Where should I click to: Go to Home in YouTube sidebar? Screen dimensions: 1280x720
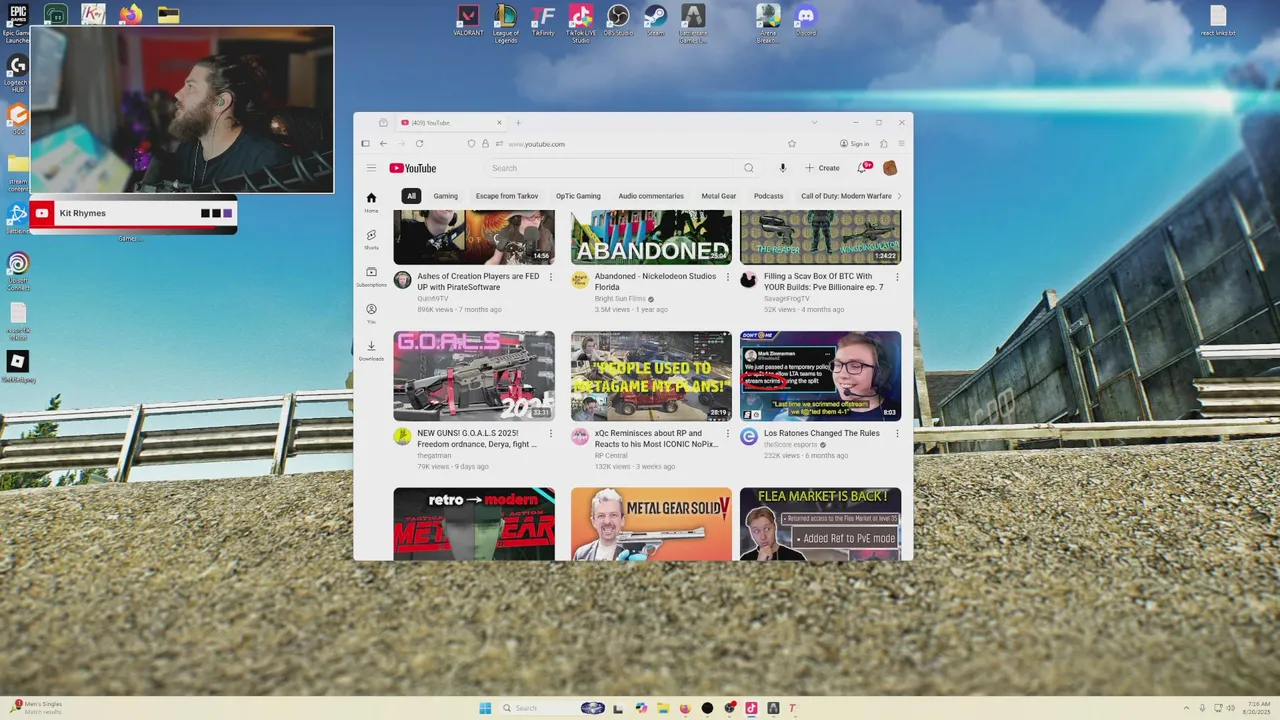click(x=371, y=202)
